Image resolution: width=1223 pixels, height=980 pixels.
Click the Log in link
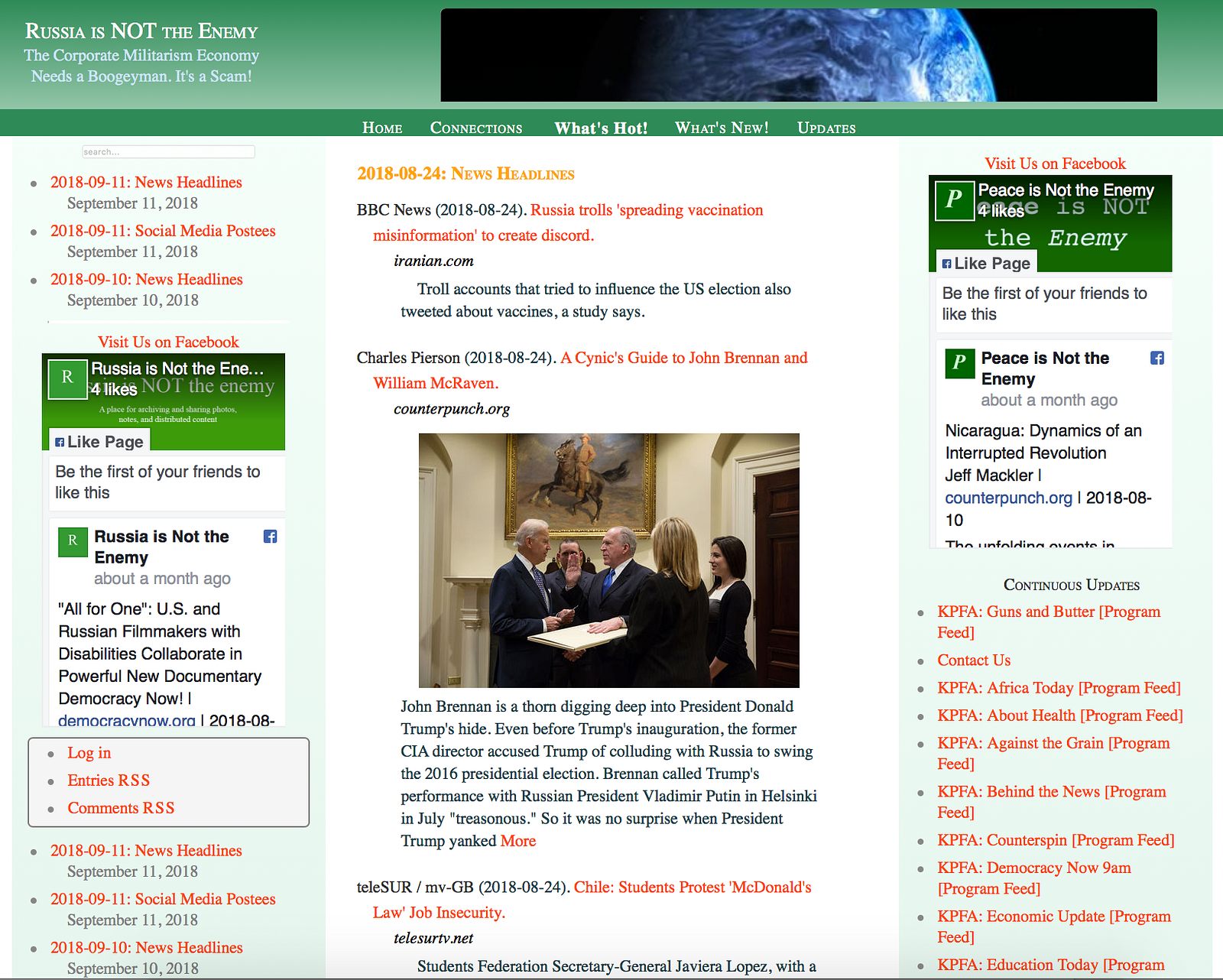(89, 753)
